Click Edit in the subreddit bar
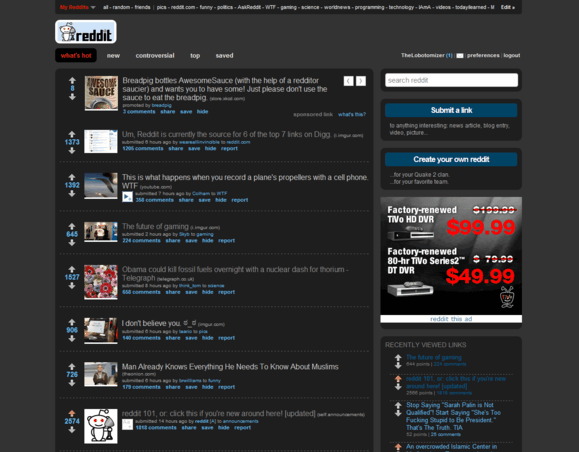The width and height of the screenshot is (579, 452). [507, 7]
